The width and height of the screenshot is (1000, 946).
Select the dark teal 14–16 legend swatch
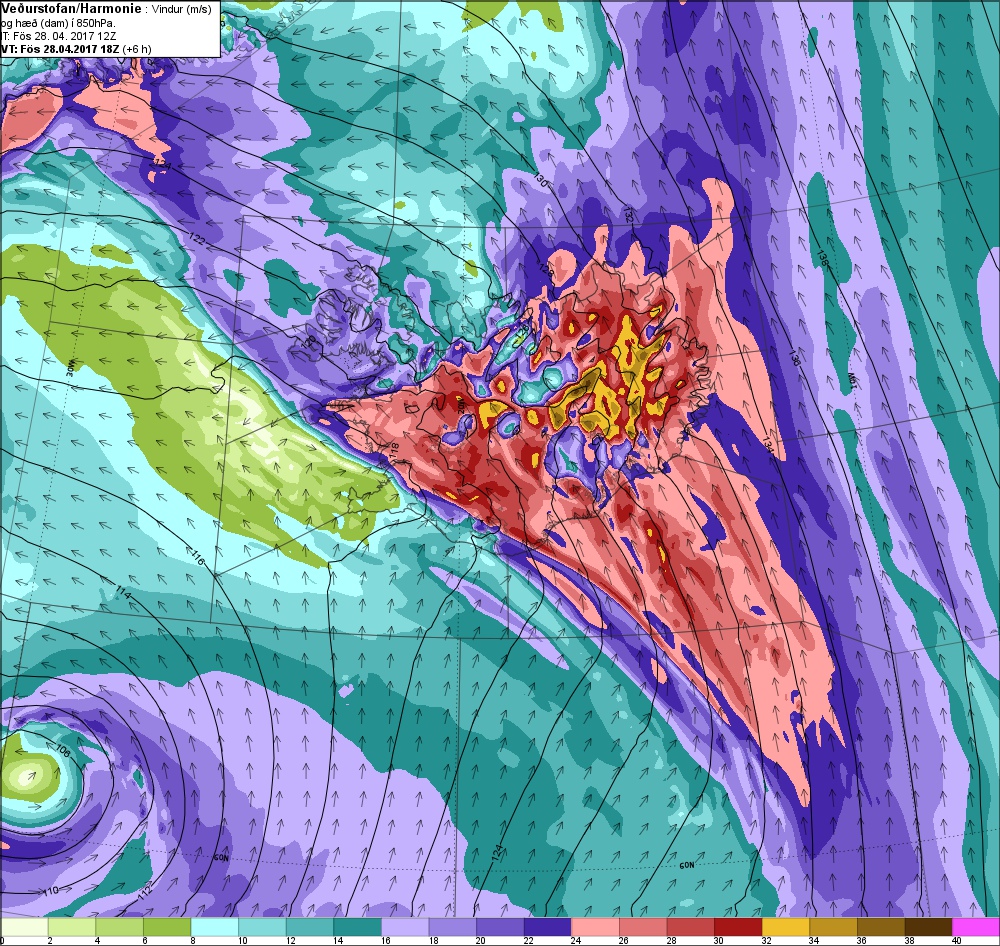pyautogui.click(x=357, y=926)
